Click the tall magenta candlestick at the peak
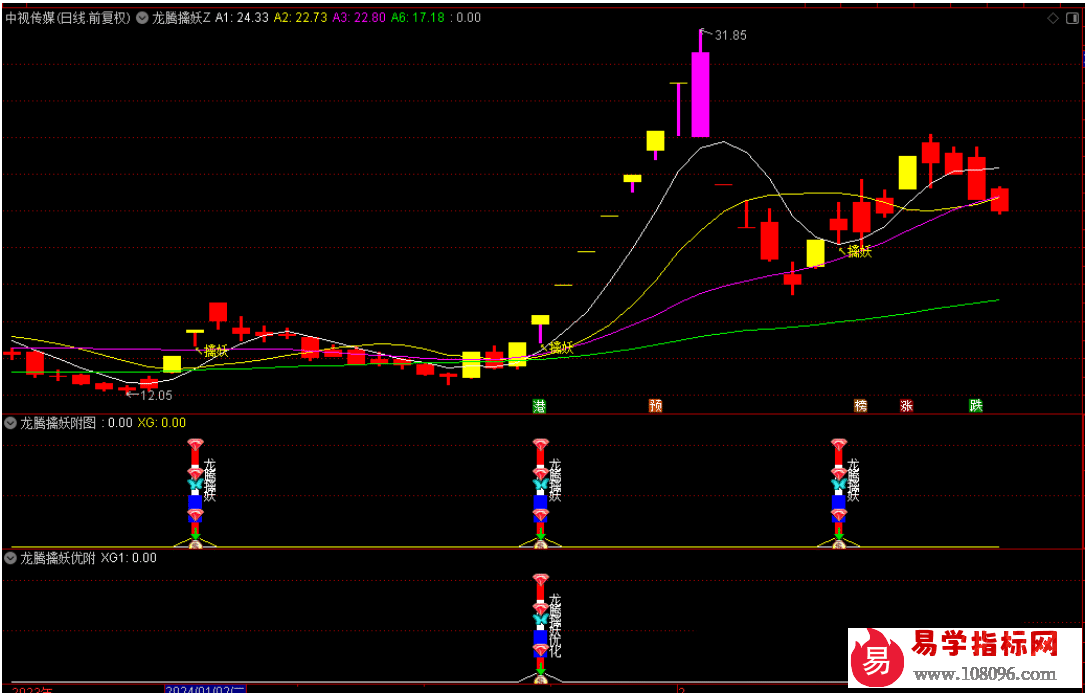 (x=700, y=94)
